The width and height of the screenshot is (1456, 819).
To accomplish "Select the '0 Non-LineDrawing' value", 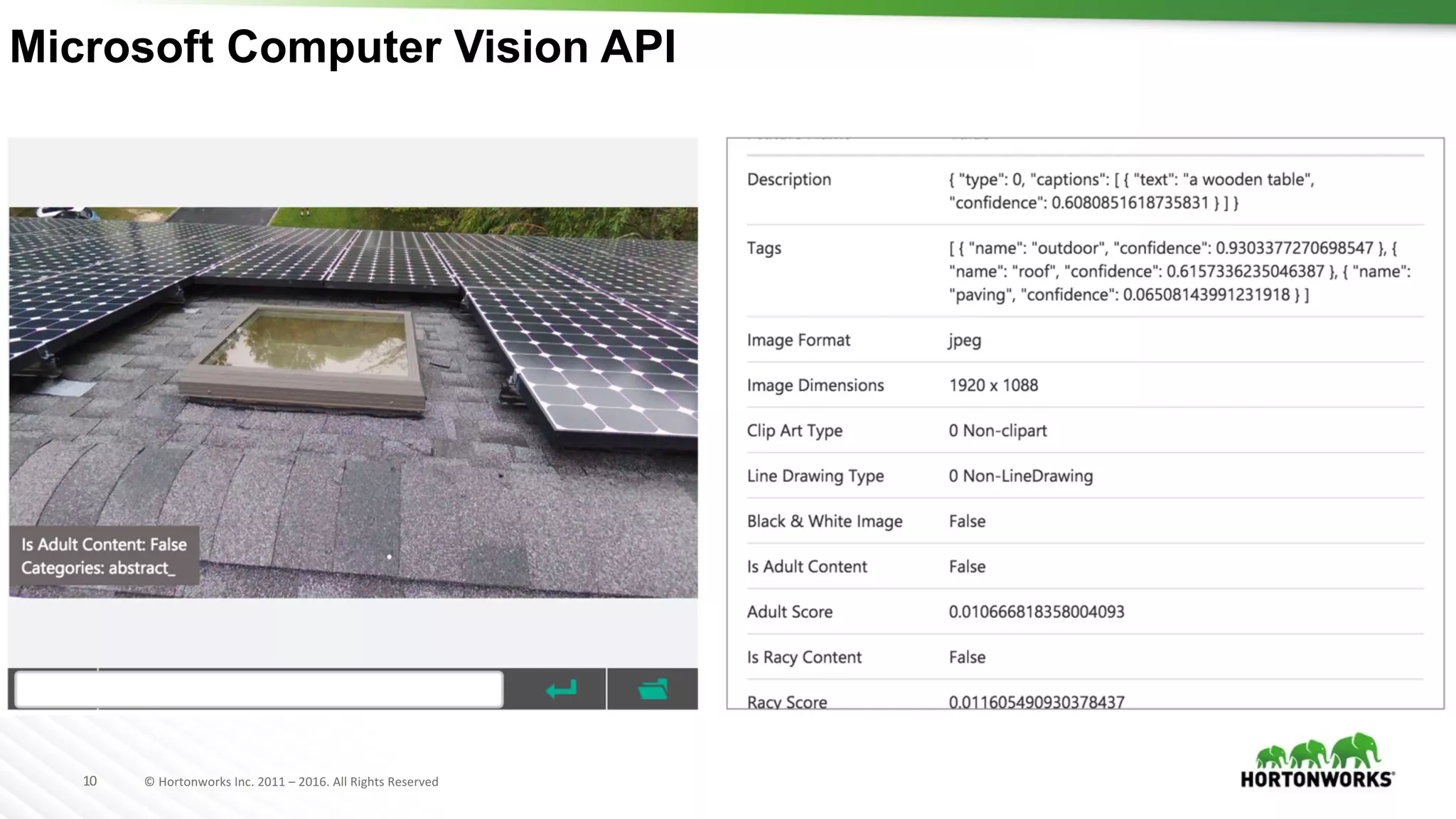I will [1020, 476].
